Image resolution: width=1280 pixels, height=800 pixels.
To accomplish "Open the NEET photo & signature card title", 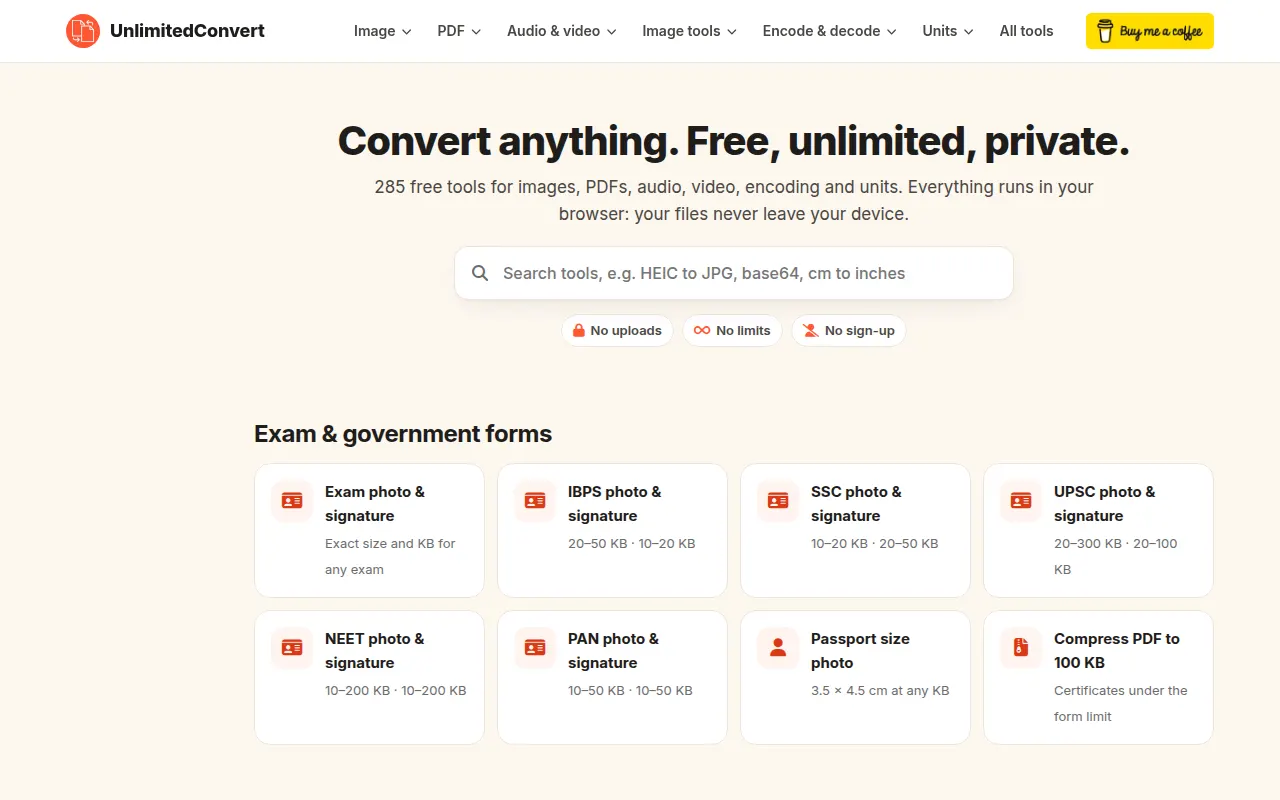I will pyautogui.click(x=375, y=651).
